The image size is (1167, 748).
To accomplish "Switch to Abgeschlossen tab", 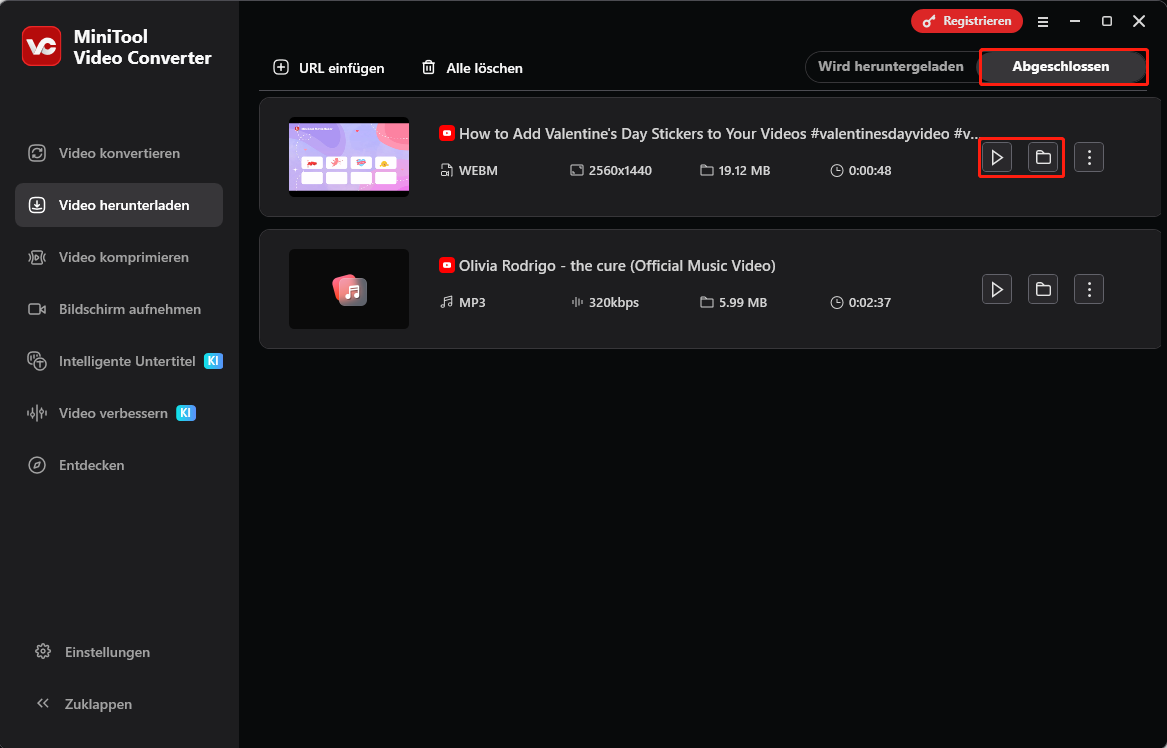I will pyautogui.click(x=1061, y=67).
